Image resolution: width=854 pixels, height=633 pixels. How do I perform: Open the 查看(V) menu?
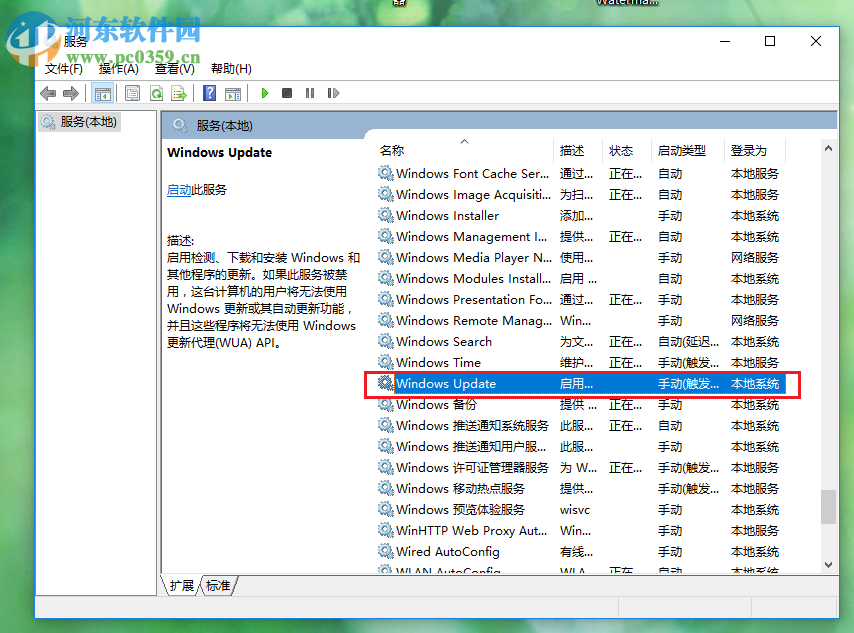[170, 68]
